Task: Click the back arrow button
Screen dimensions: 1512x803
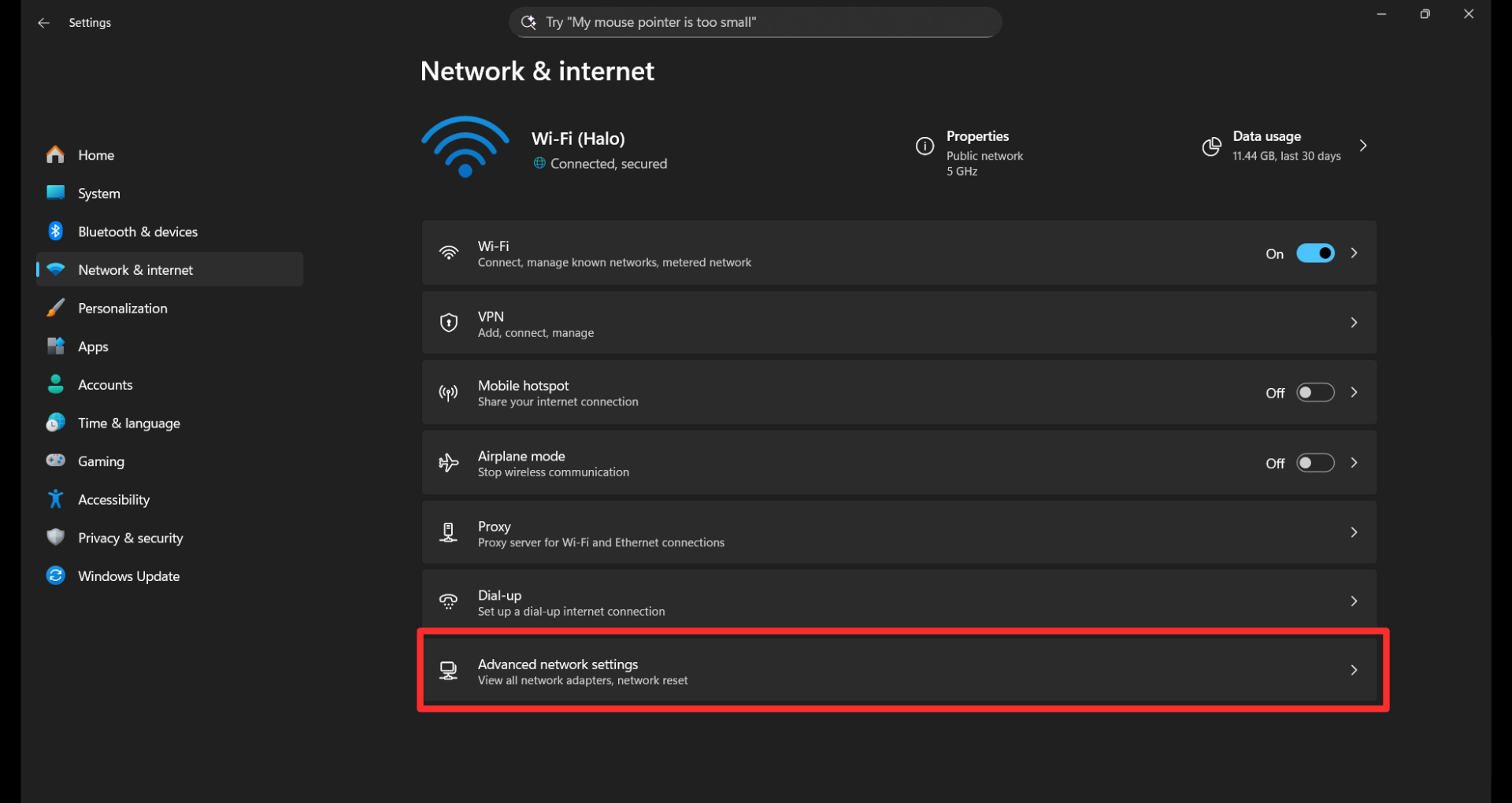Action: (43, 23)
